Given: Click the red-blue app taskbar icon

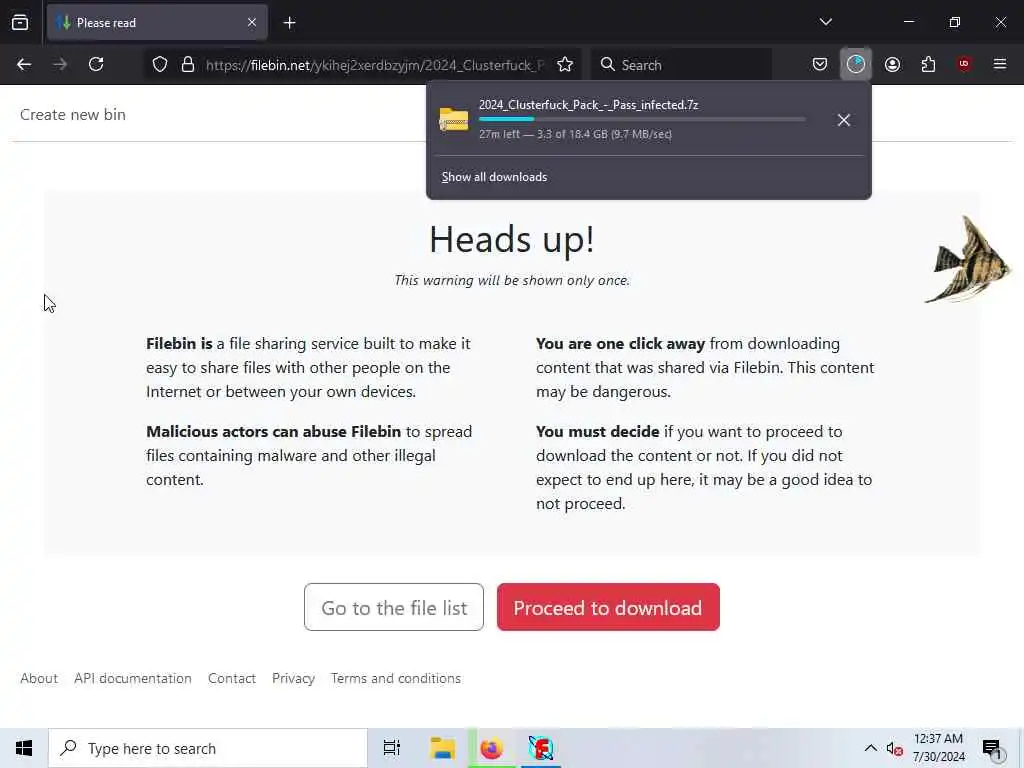Looking at the screenshot, I should [x=541, y=748].
